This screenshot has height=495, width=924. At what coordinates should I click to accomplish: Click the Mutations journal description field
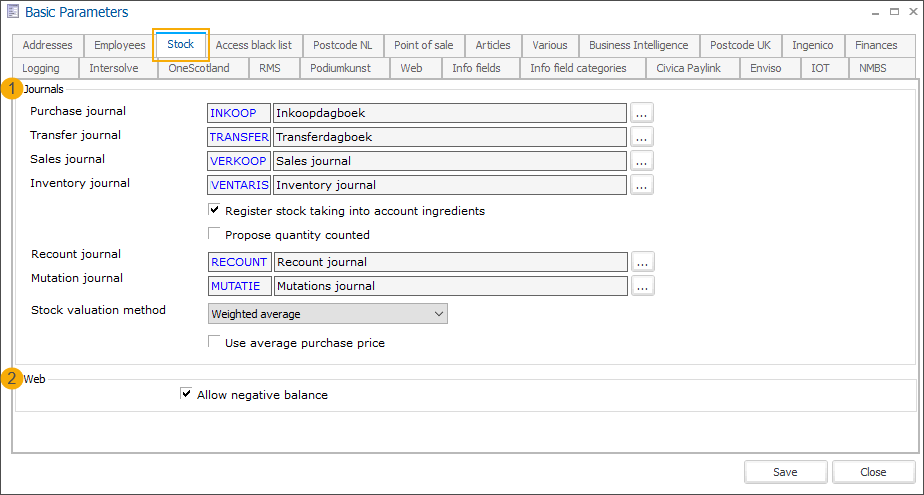tap(451, 286)
